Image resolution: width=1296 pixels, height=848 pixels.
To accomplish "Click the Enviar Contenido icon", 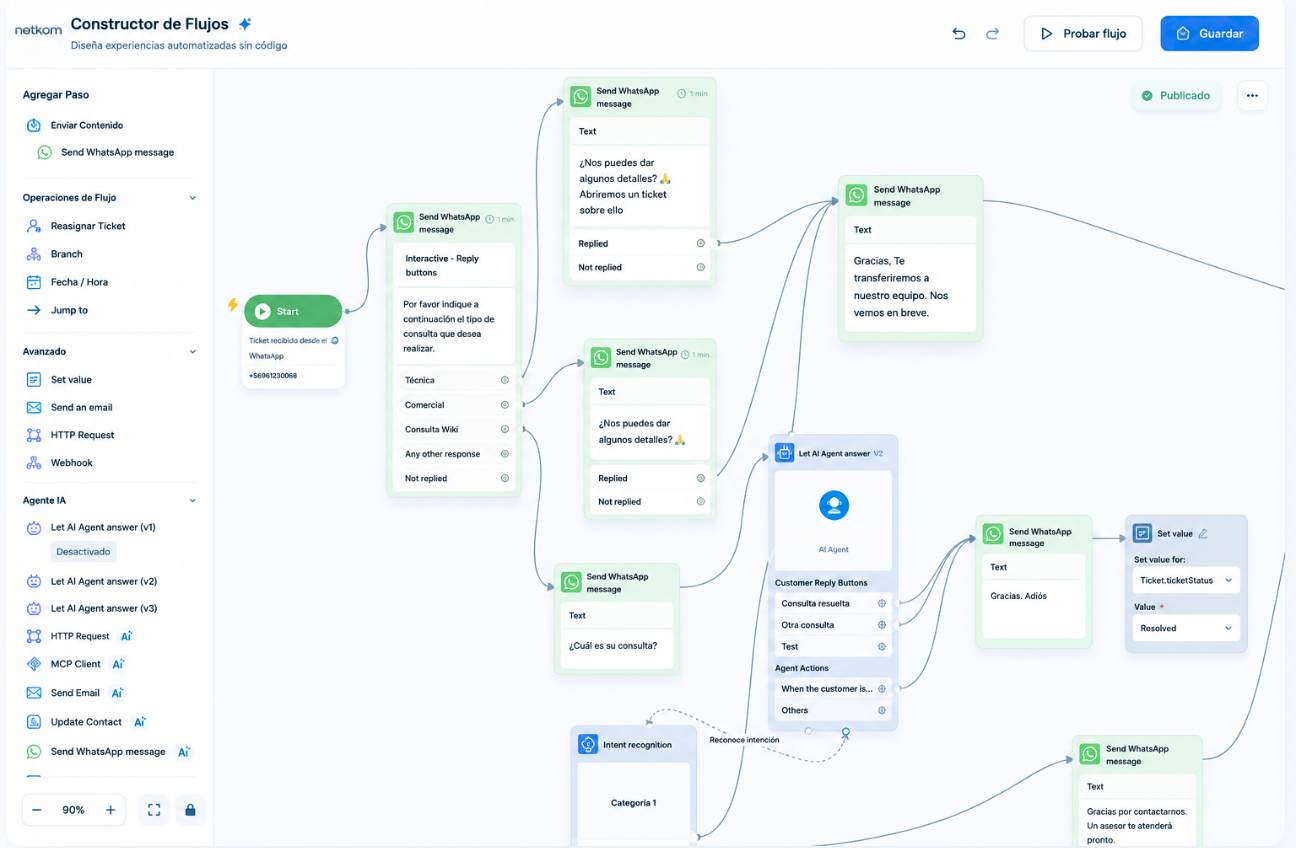I will pyautogui.click(x=34, y=125).
